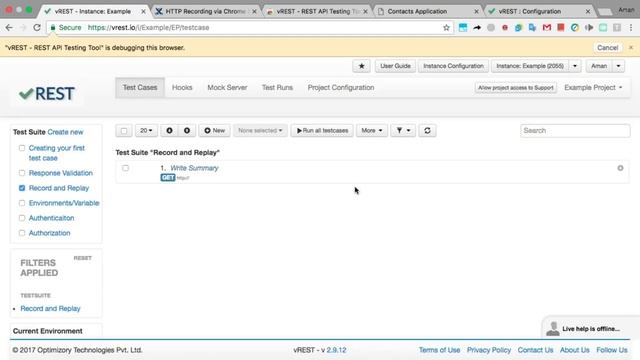Tick Creating your first test case checkbox
This screenshot has width=640, height=360.
(x=22, y=148)
